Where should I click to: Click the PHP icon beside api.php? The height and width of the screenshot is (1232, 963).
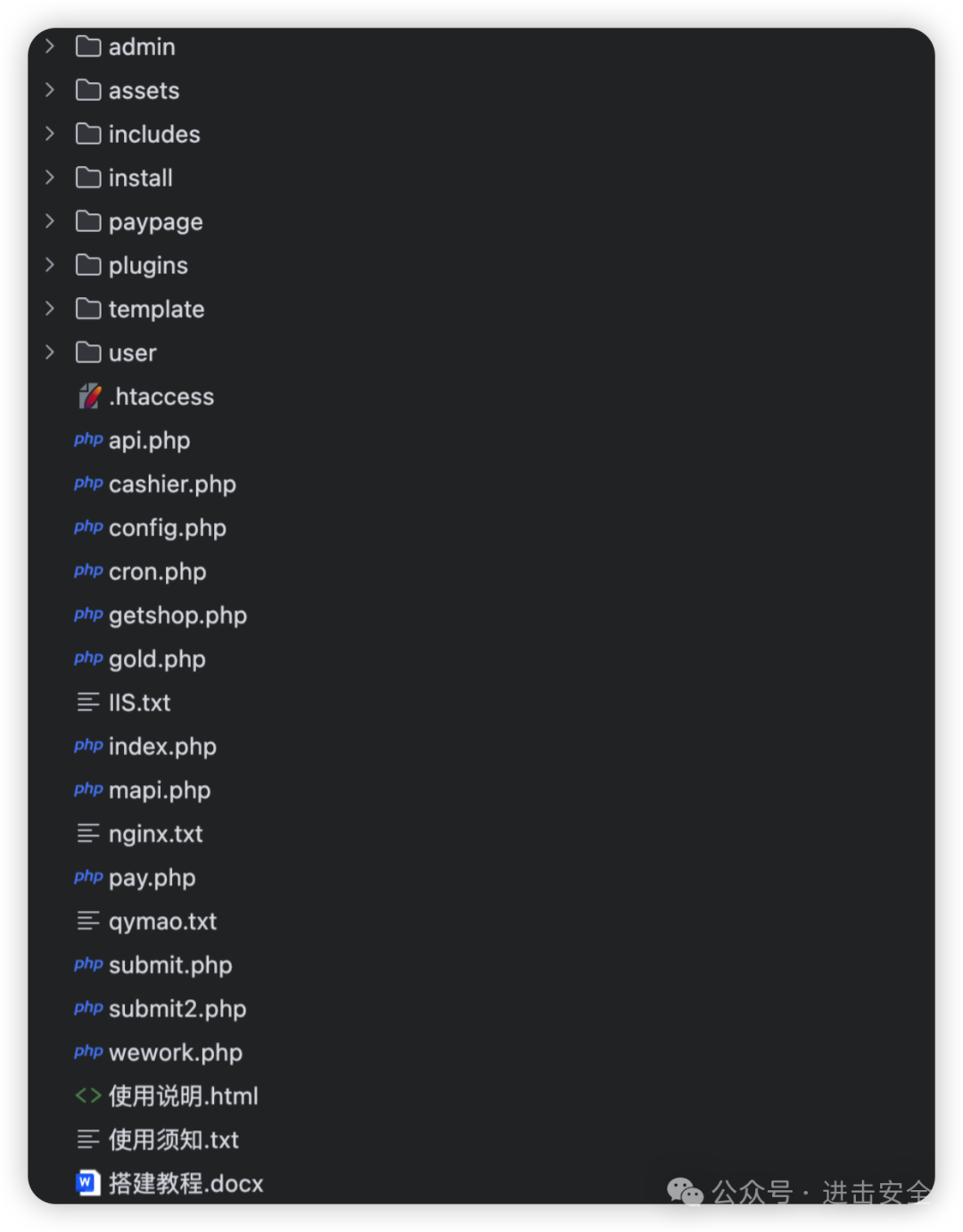pyautogui.click(x=88, y=440)
